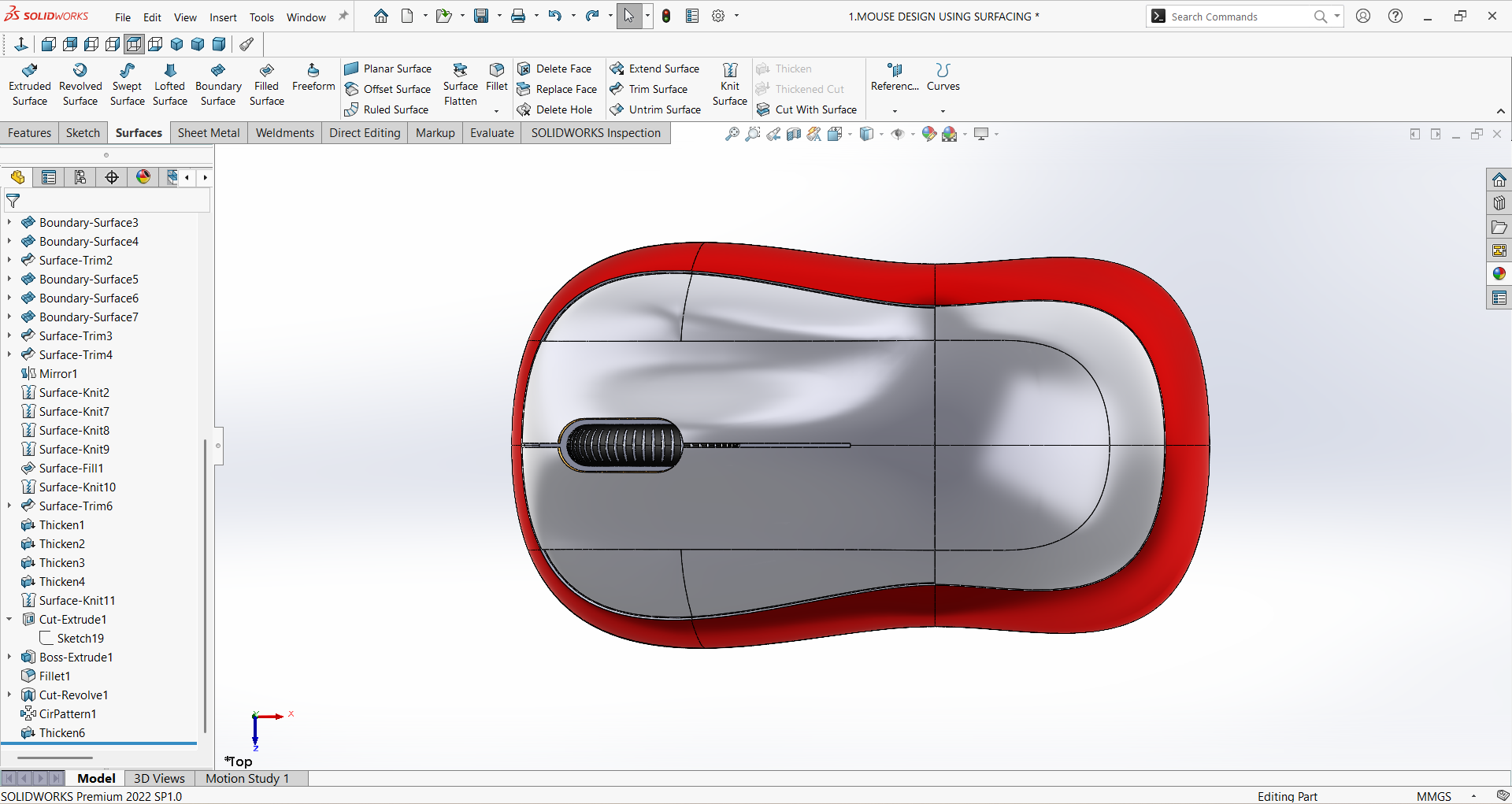Image resolution: width=1512 pixels, height=804 pixels.
Task: Open the DimXpertManager crosshair tab
Action: [112, 177]
